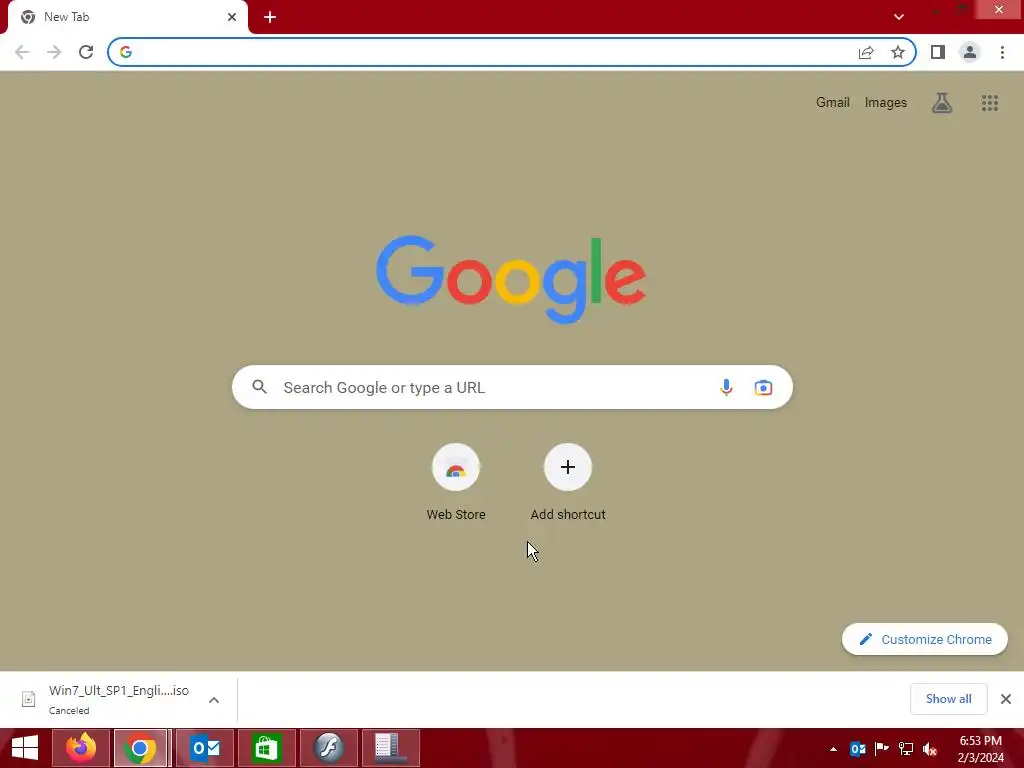Open the server-tower app in taskbar

pyautogui.click(x=391, y=748)
